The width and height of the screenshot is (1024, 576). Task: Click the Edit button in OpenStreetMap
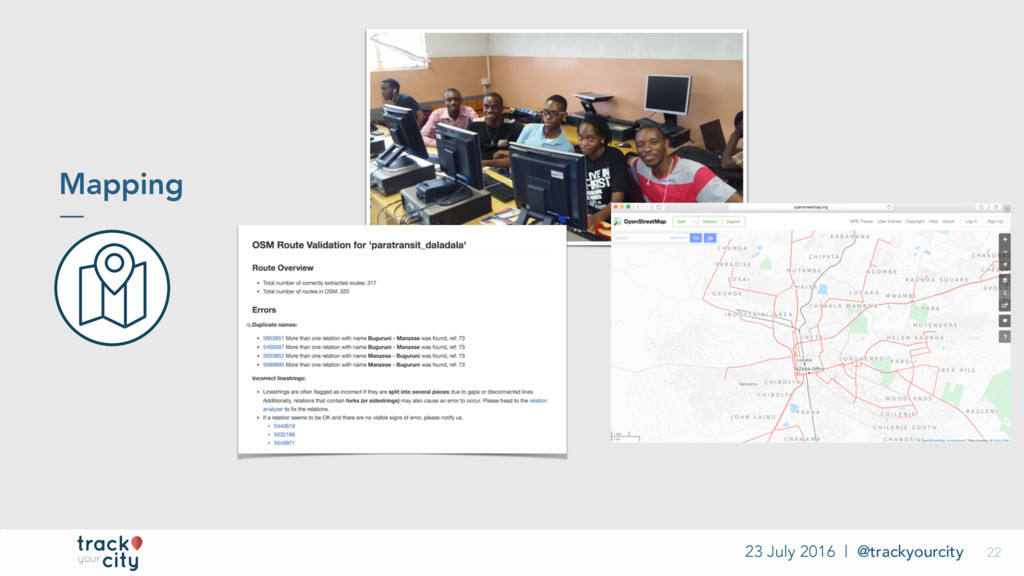[x=682, y=221]
